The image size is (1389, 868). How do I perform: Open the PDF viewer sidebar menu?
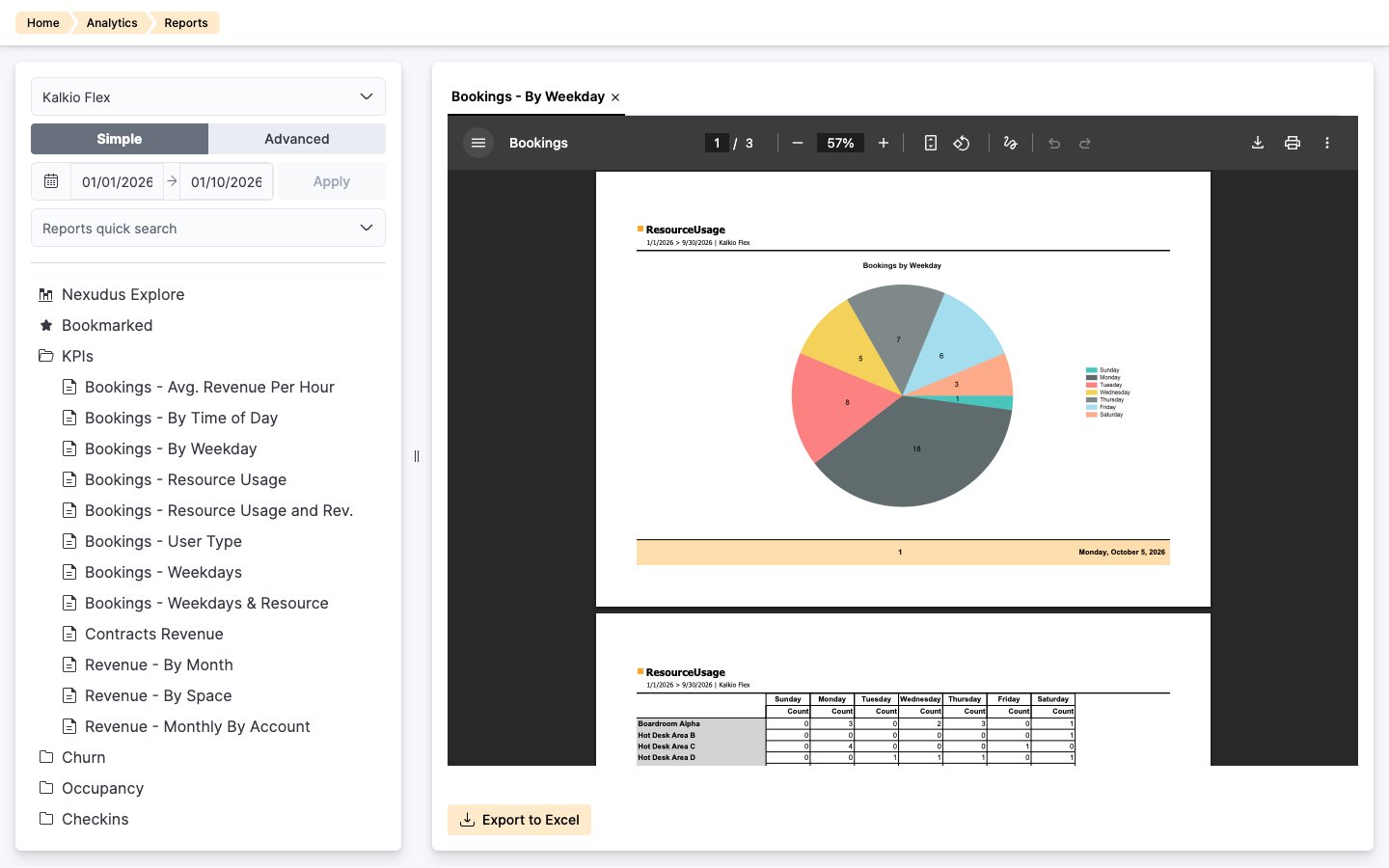477,143
